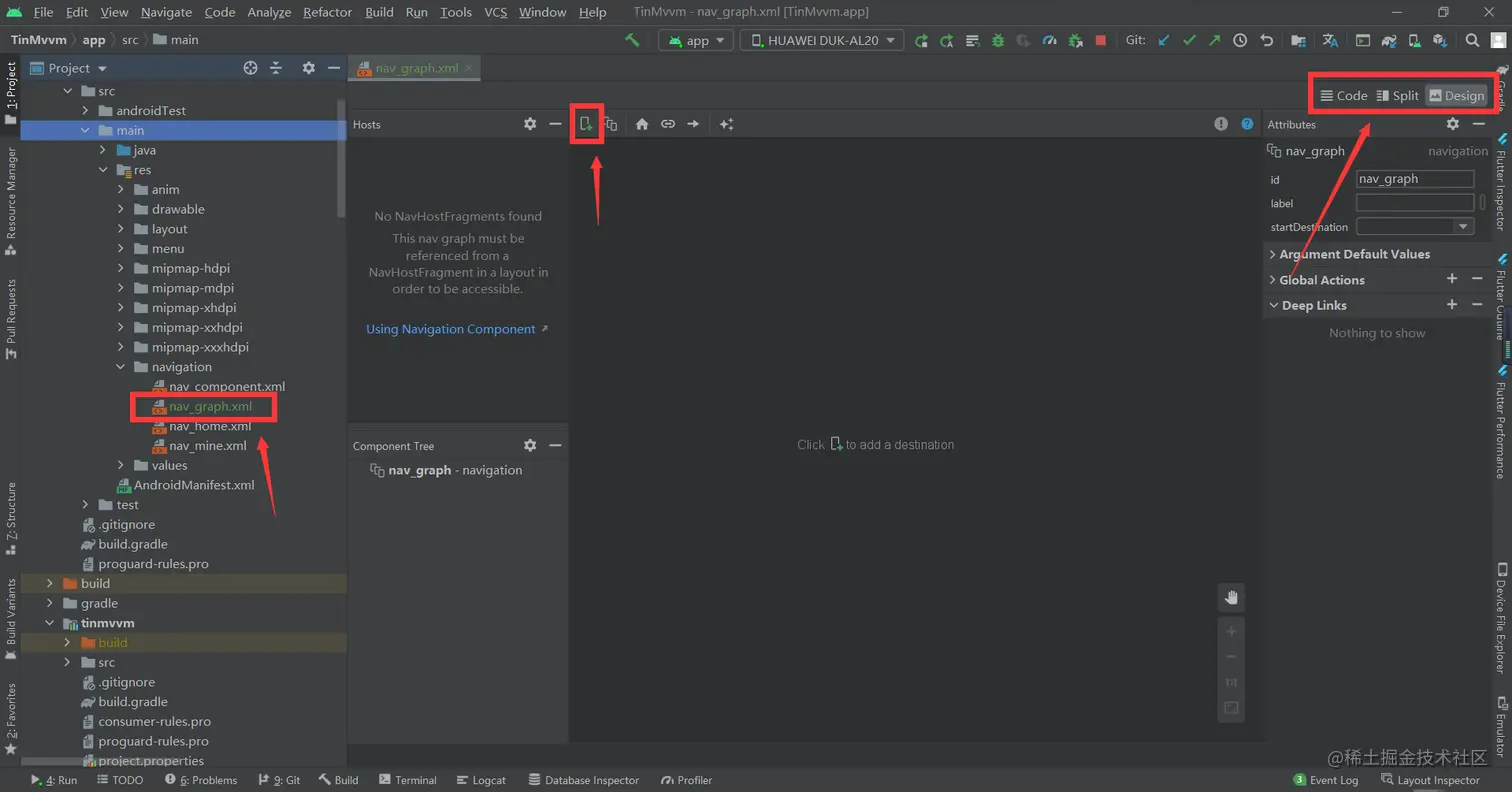Click the blue help question mark icon
Screen dimensions: 1512x792
coord(1247,124)
